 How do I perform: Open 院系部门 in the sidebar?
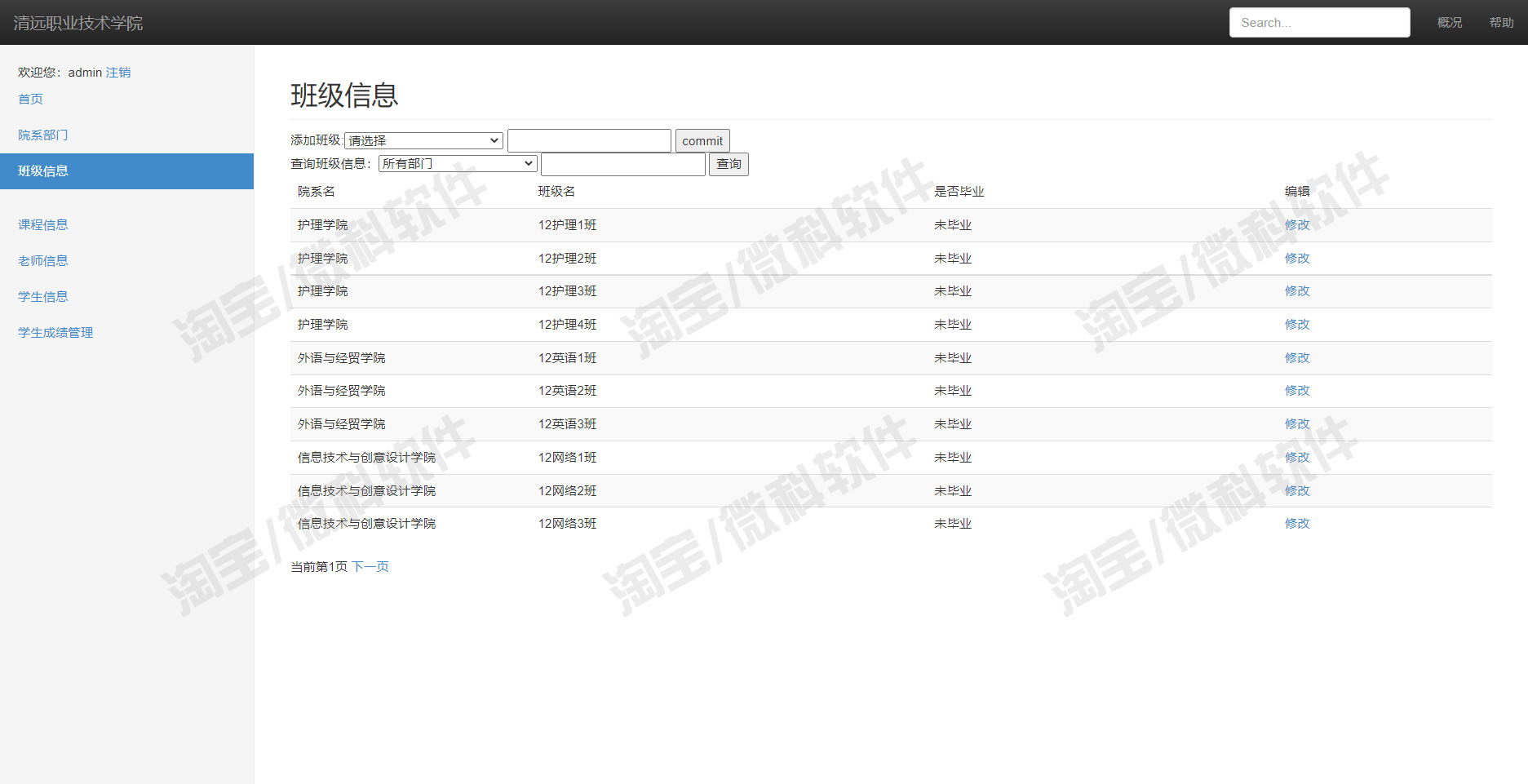click(43, 135)
